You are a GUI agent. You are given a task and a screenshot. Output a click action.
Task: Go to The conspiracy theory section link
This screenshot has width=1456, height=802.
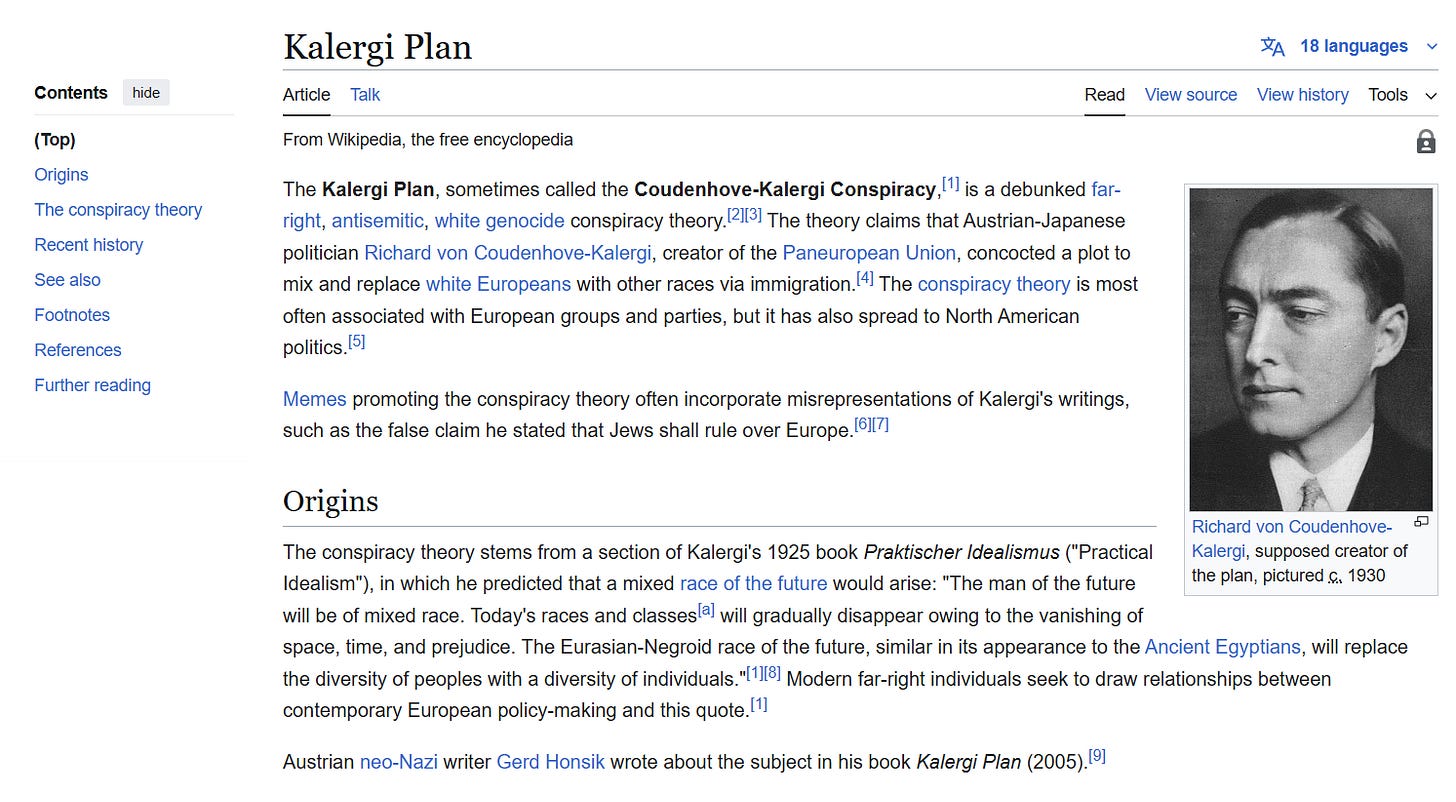pos(118,210)
